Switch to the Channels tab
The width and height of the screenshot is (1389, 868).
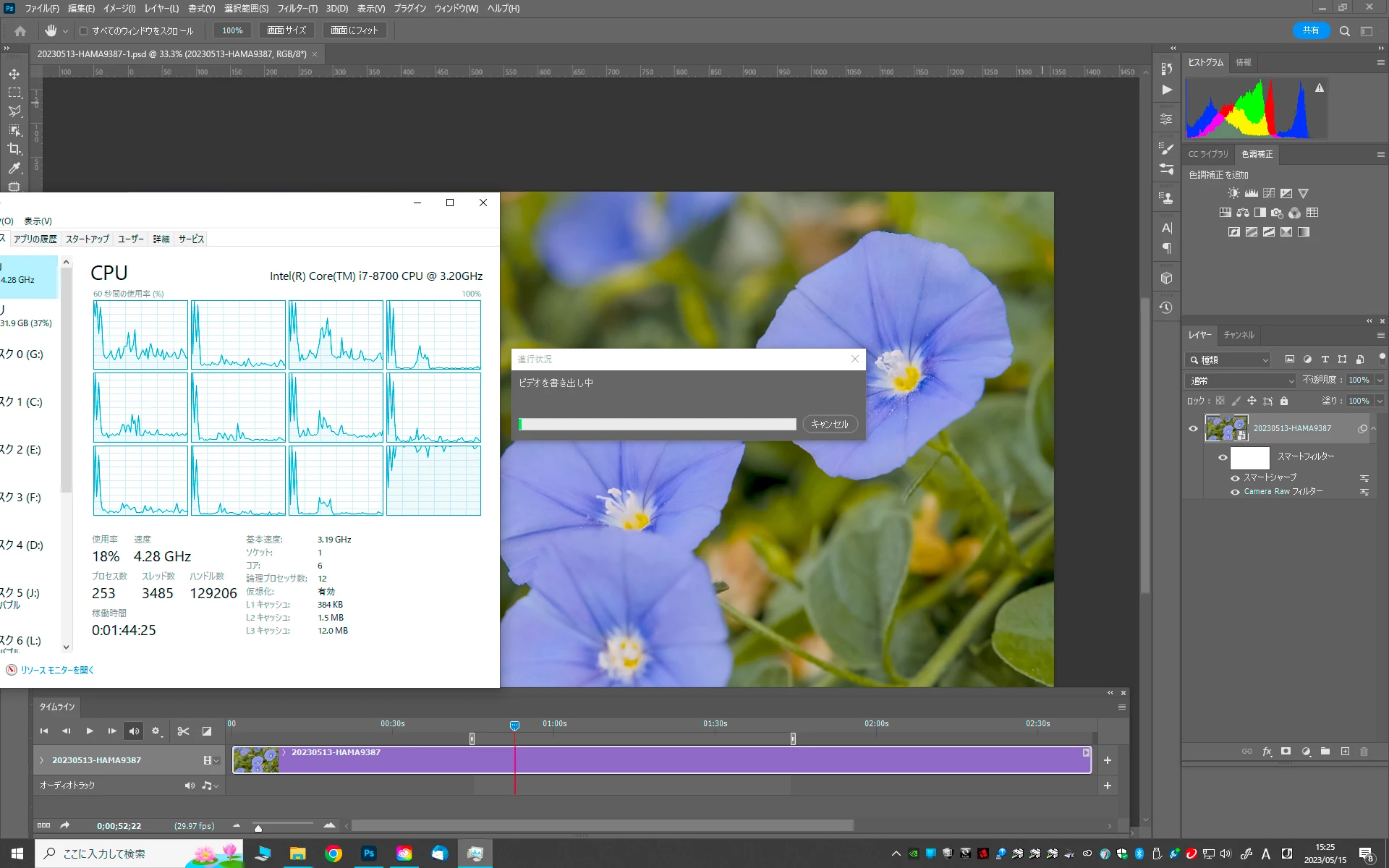pyautogui.click(x=1239, y=335)
